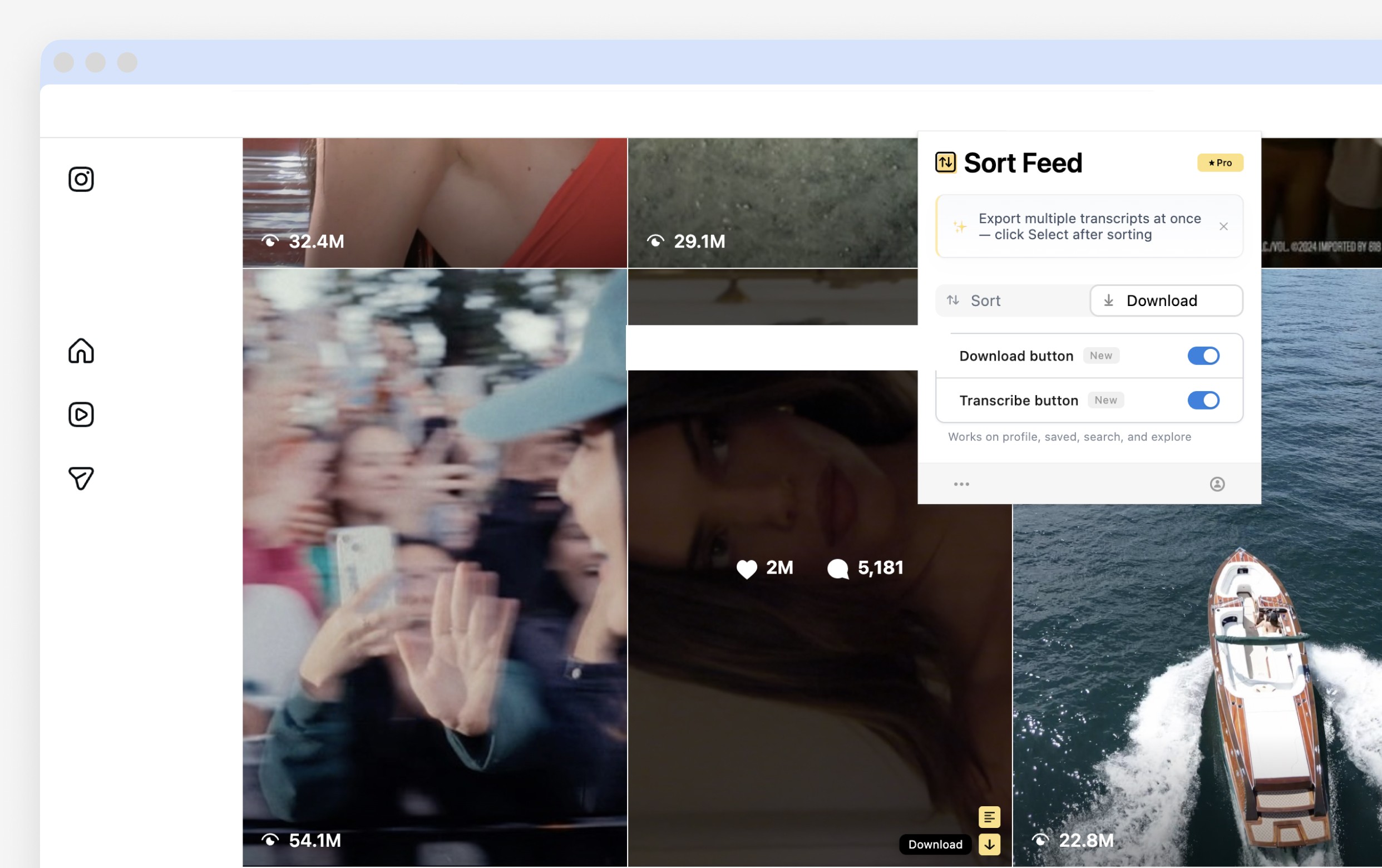Click the yellow download arrow icon
This screenshot has width=1382, height=868.
pyautogui.click(x=989, y=845)
